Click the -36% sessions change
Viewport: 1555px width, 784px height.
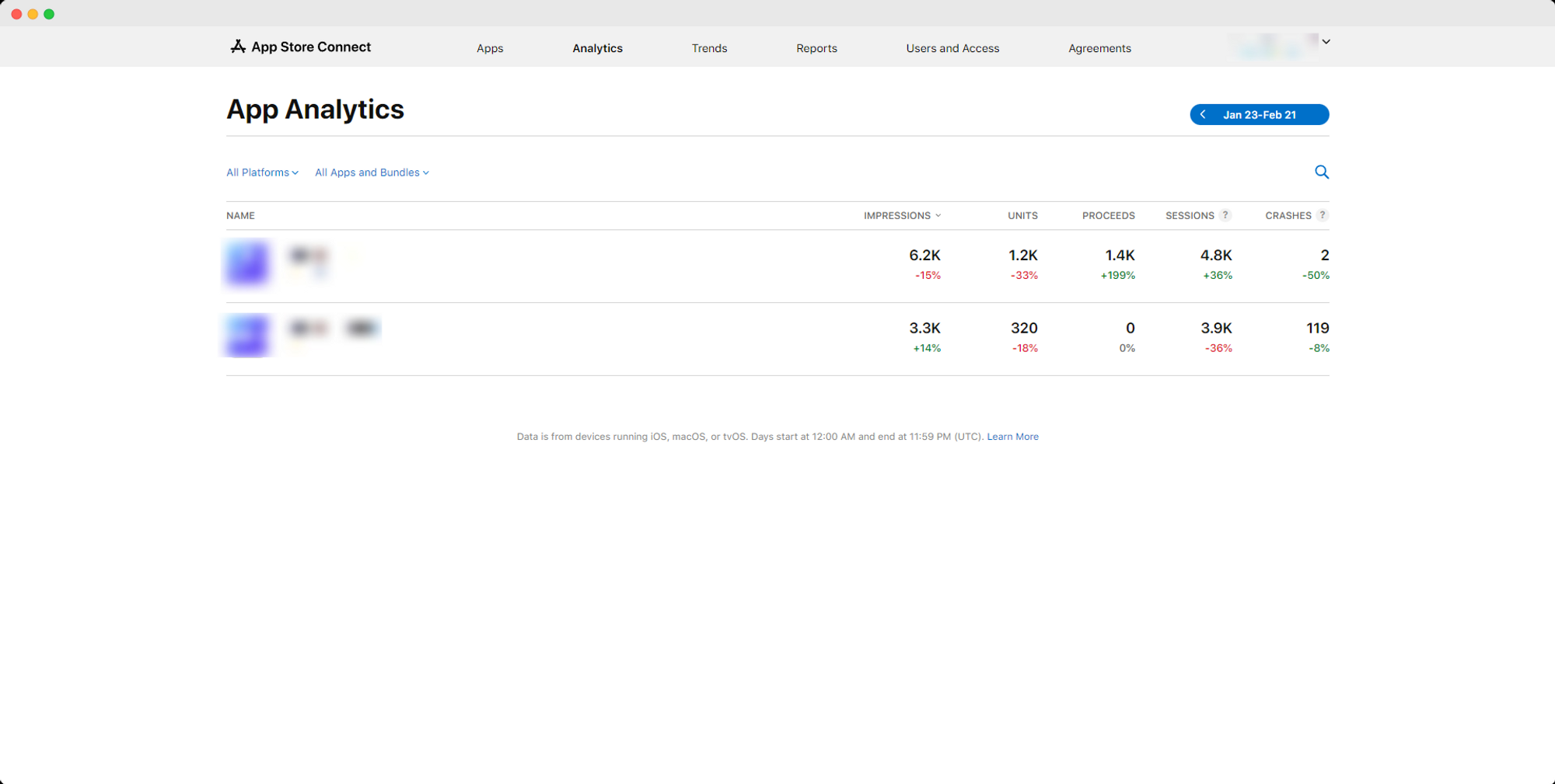click(1218, 348)
